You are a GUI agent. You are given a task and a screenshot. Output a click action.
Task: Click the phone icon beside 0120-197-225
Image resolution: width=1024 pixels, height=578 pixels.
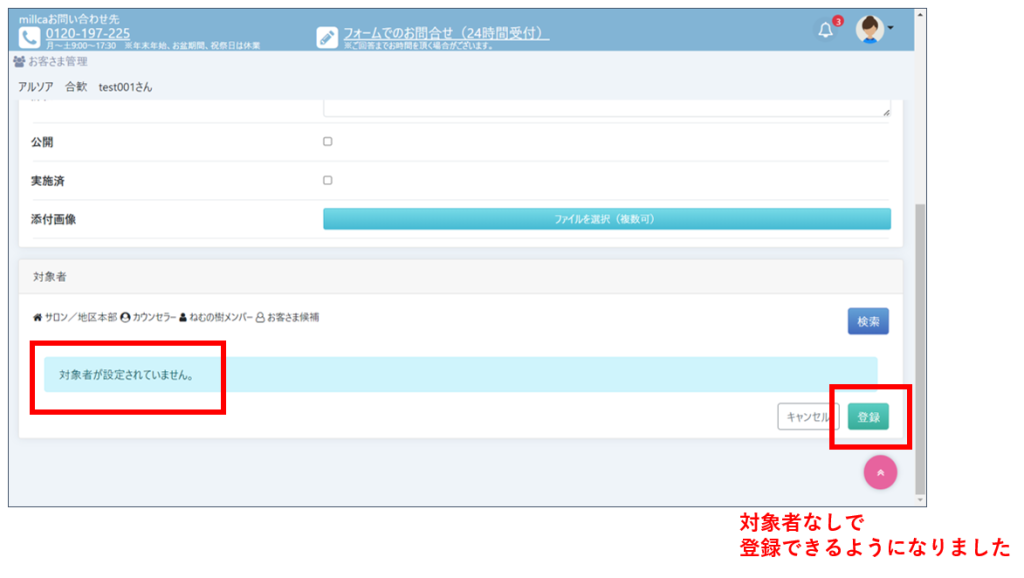pyautogui.click(x=29, y=37)
